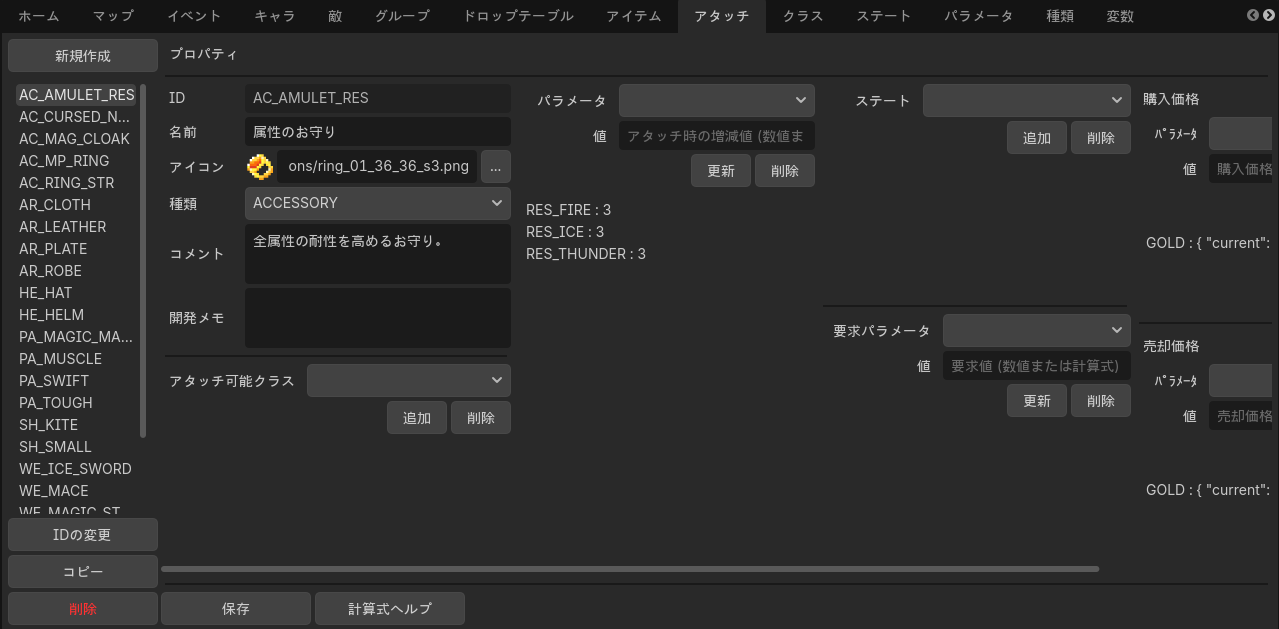This screenshot has width=1279, height=629.
Task: Select the RES_ICE : 3 entry
Action: (565, 232)
